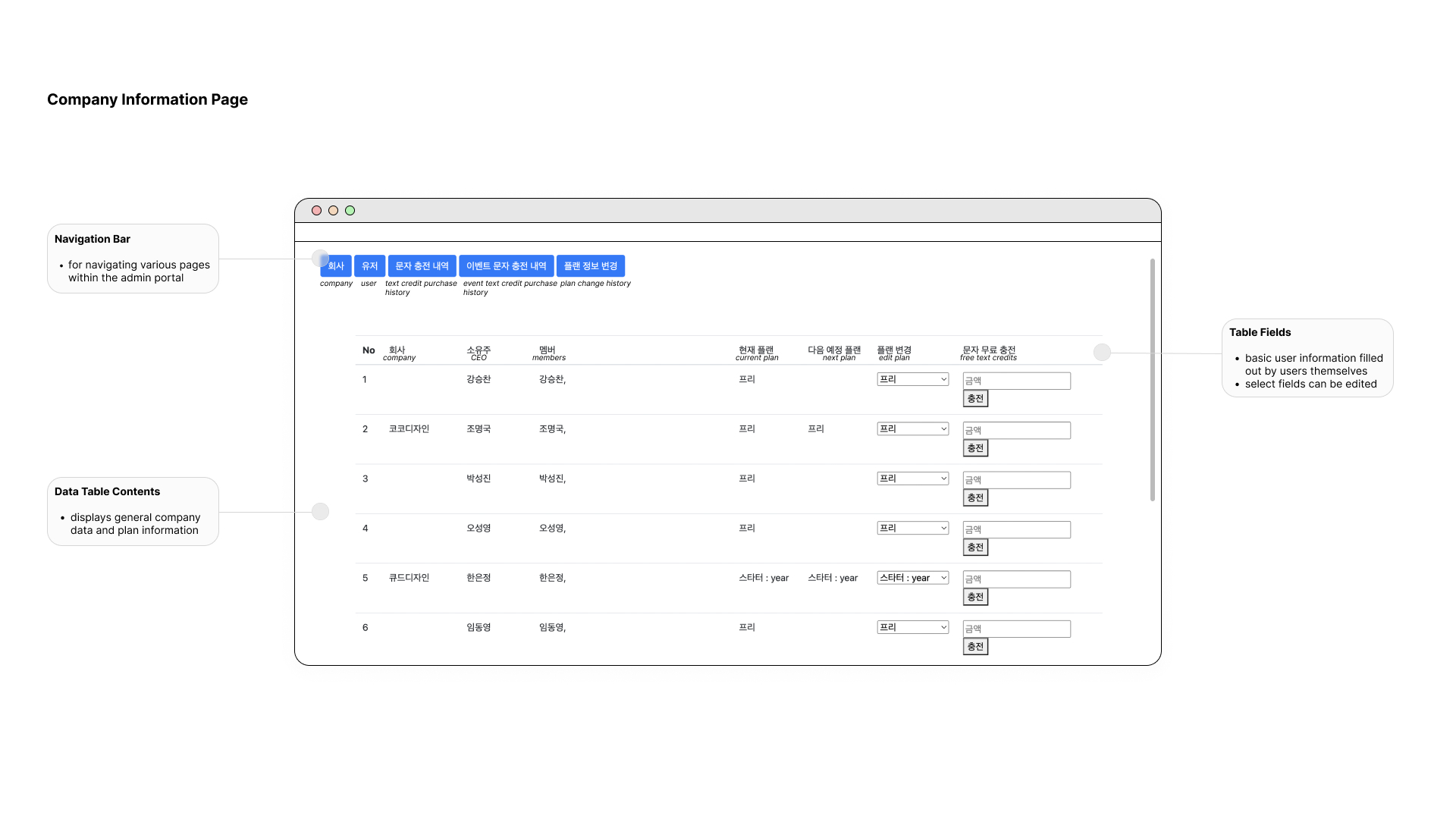The height and width of the screenshot is (819, 1456).
Task: Select CEO cell 임동영 in row 6
Action: [479, 628]
